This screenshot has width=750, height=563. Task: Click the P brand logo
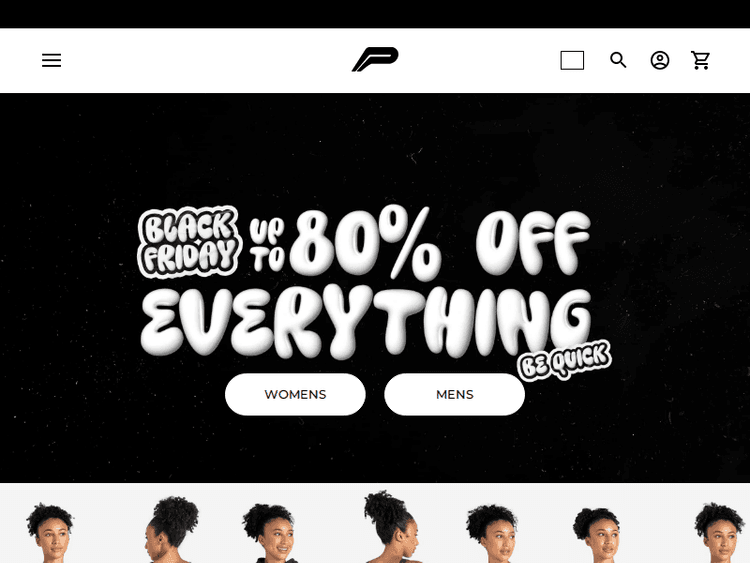[375, 60]
